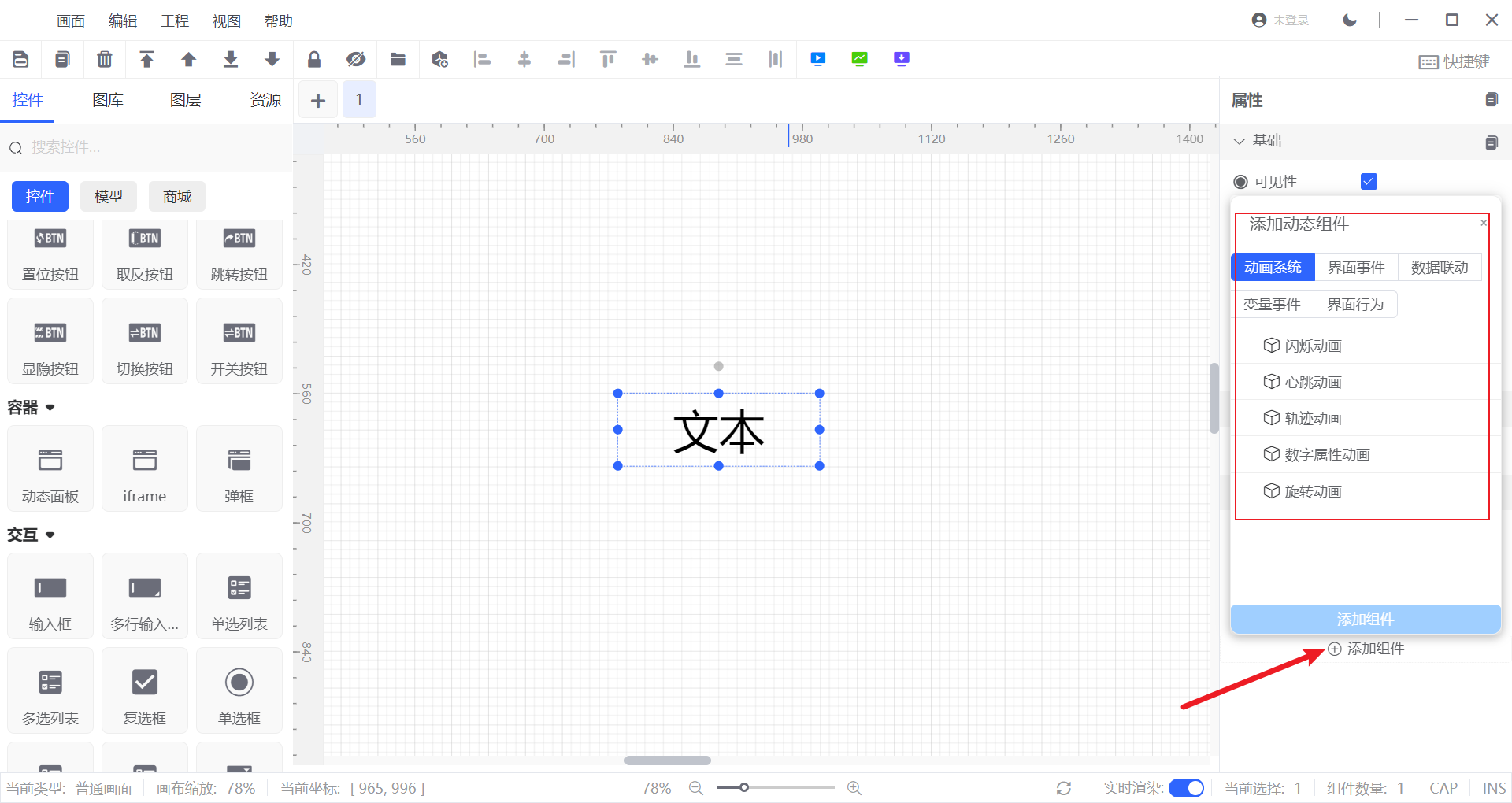Screen dimensions: 1512x803
Task: Click the save file icon in toolbar
Action: tap(21, 59)
